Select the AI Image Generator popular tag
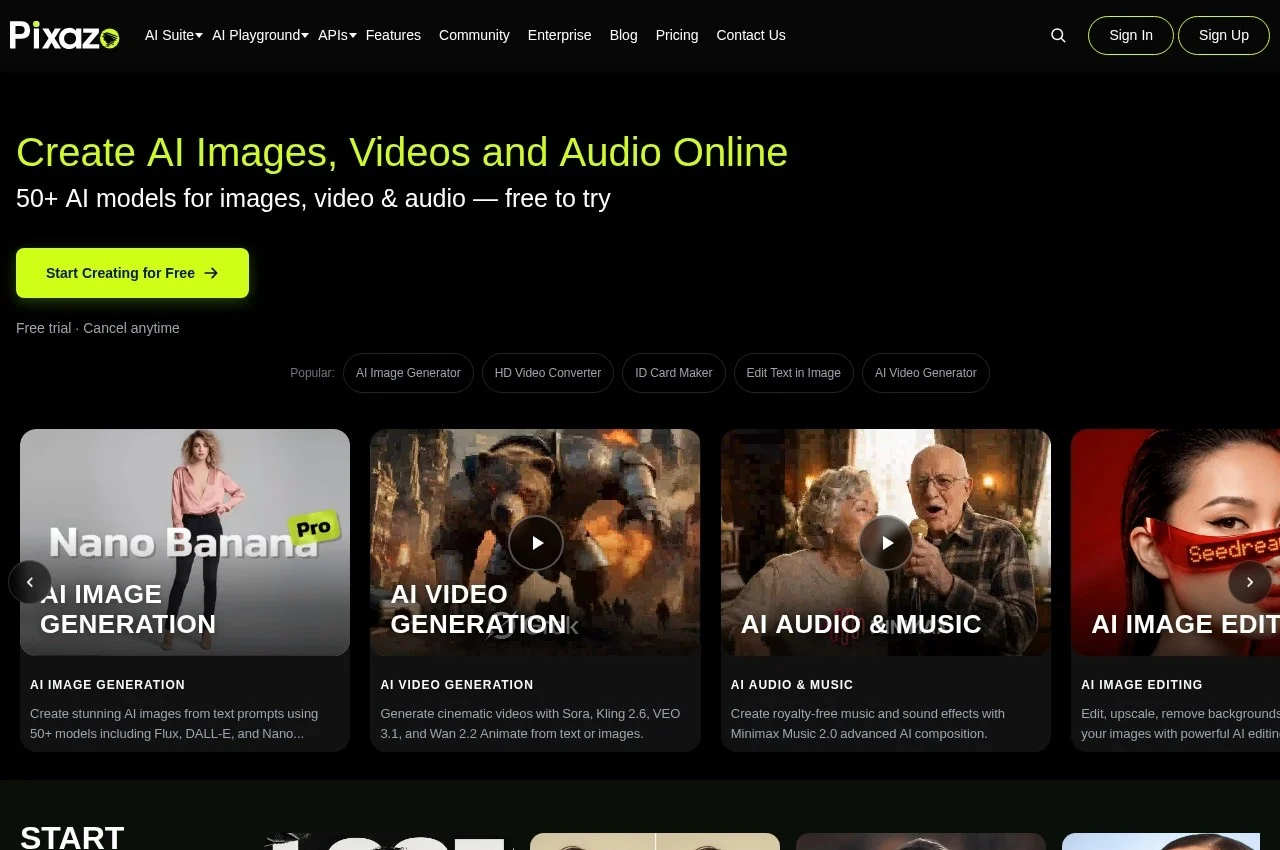The height and width of the screenshot is (850, 1280). pyautogui.click(x=408, y=373)
